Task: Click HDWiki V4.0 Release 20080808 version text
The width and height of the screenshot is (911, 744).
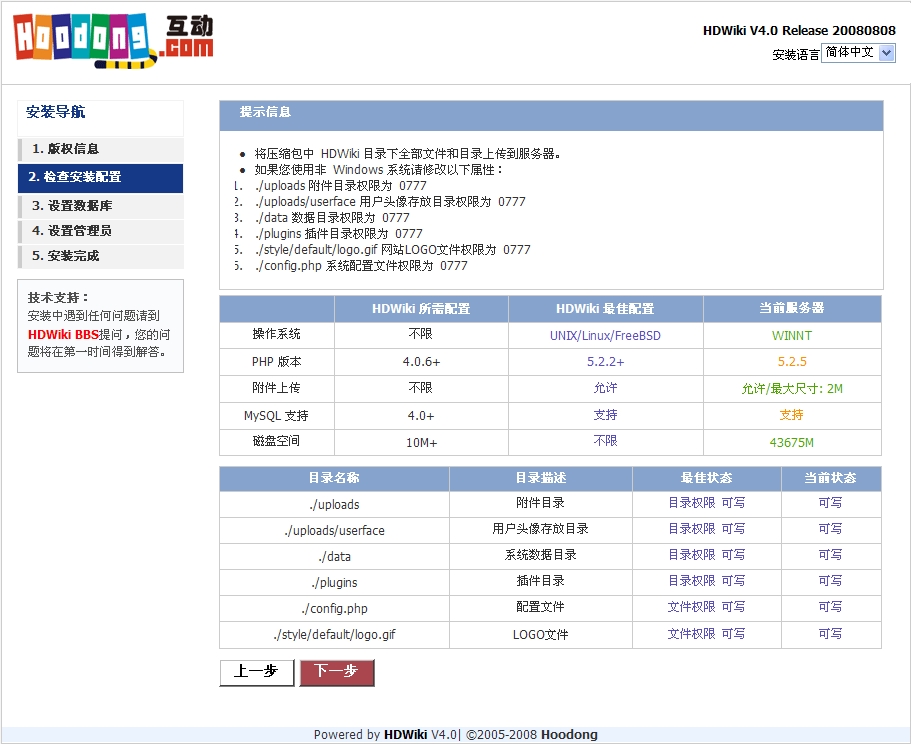Action: [x=799, y=31]
